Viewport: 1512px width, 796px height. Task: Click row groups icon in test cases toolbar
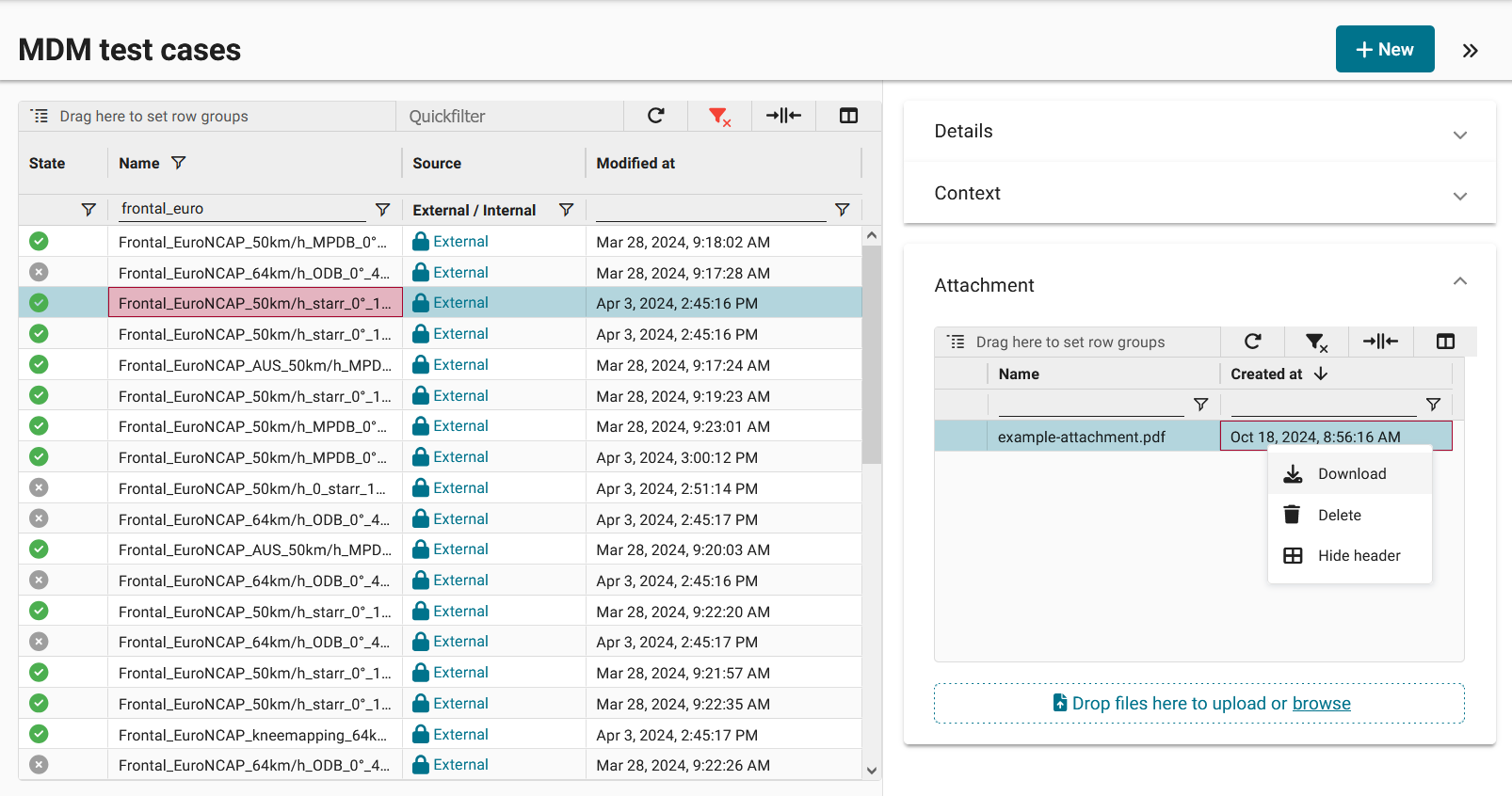pos(40,116)
